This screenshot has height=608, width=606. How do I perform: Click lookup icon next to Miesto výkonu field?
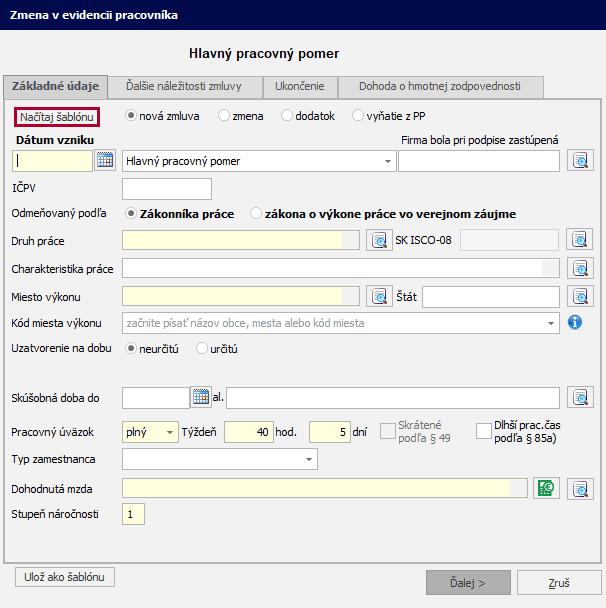(x=378, y=296)
